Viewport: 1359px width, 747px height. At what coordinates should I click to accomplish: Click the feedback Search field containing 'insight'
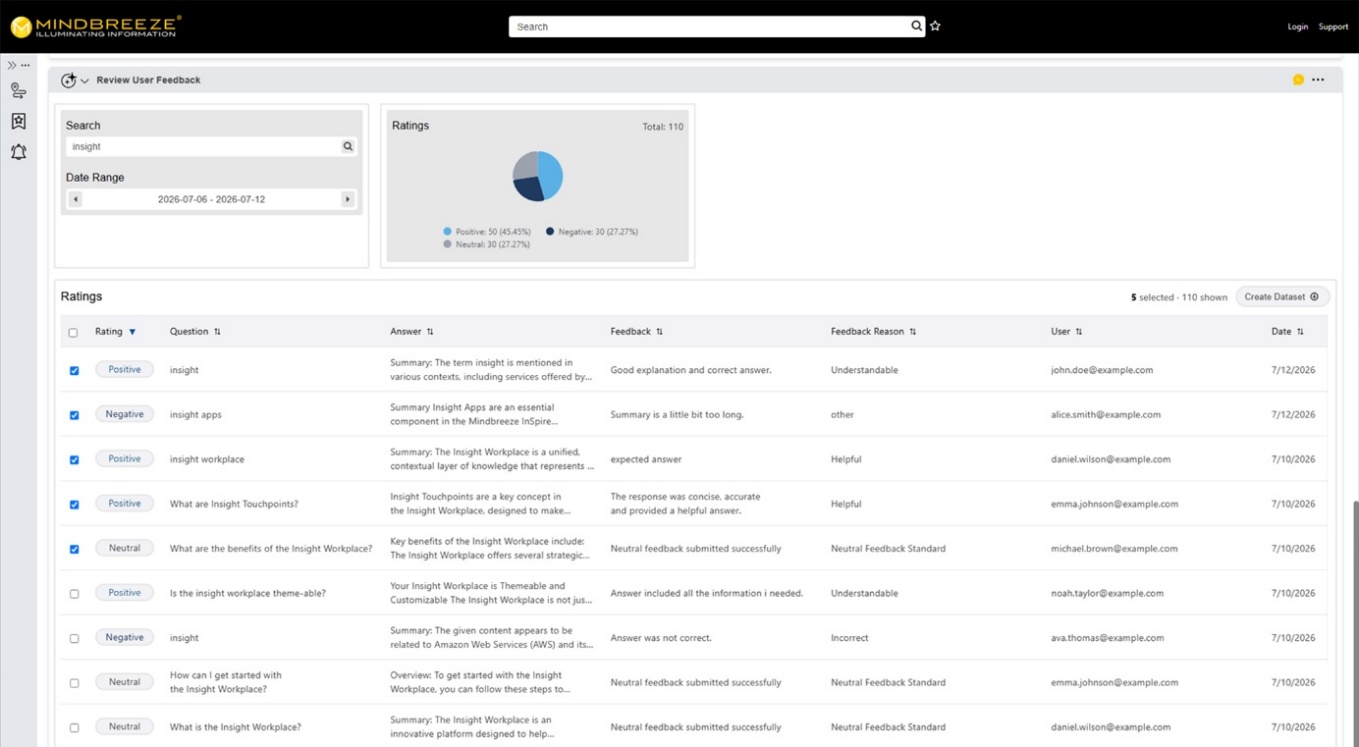204,147
